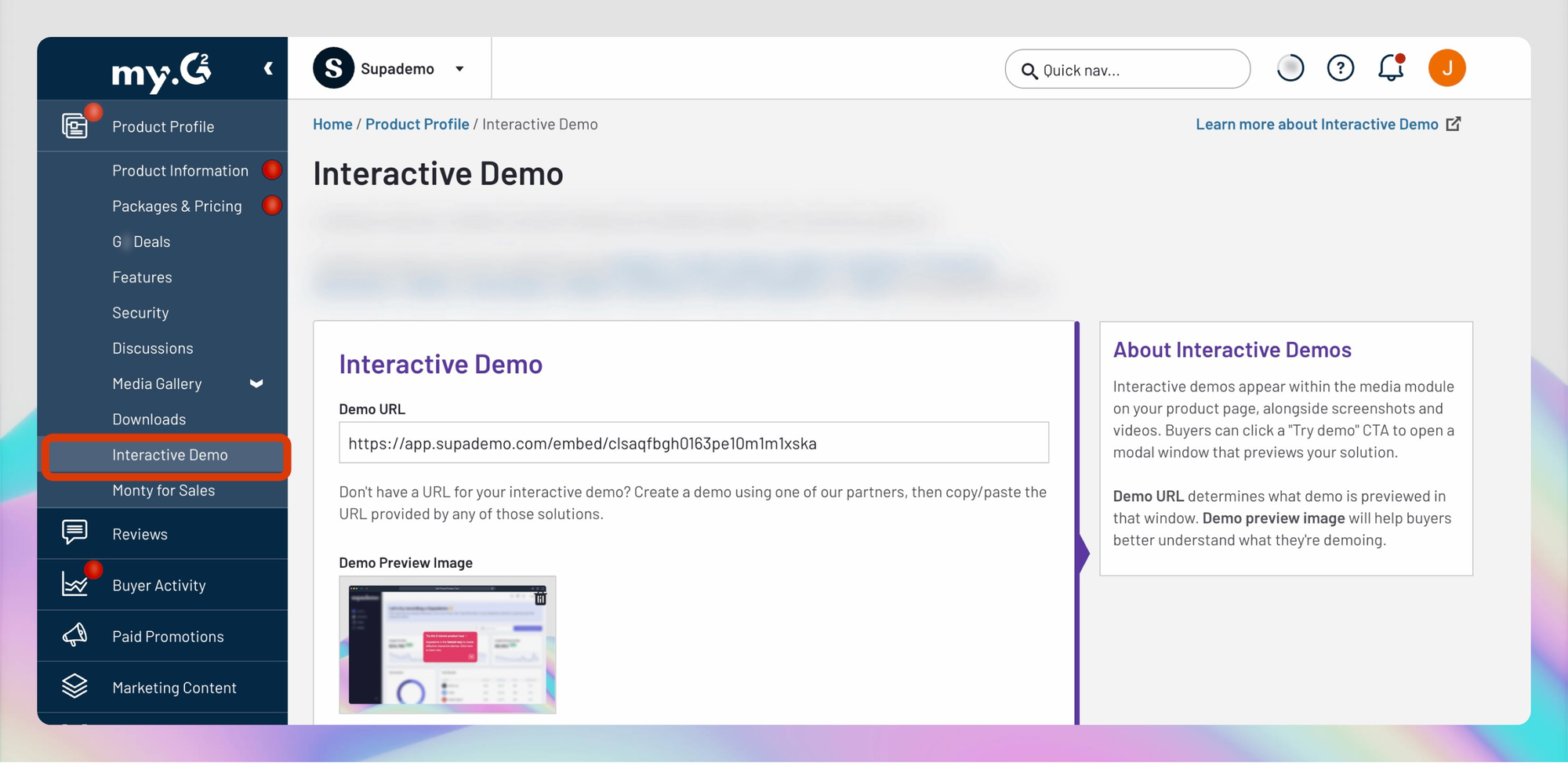Click the Packages & Pricing red notification dot

point(272,205)
